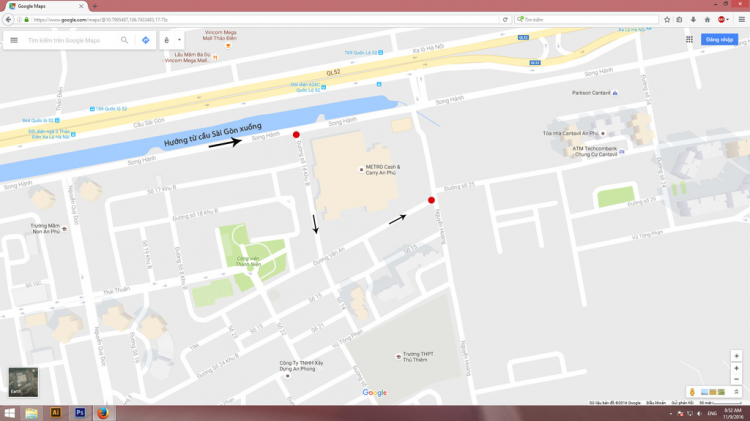The width and height of the screenshot is (750, 421).
Task: Click the Đăng nhập sign-in button
Action: (x=719, y=40)
